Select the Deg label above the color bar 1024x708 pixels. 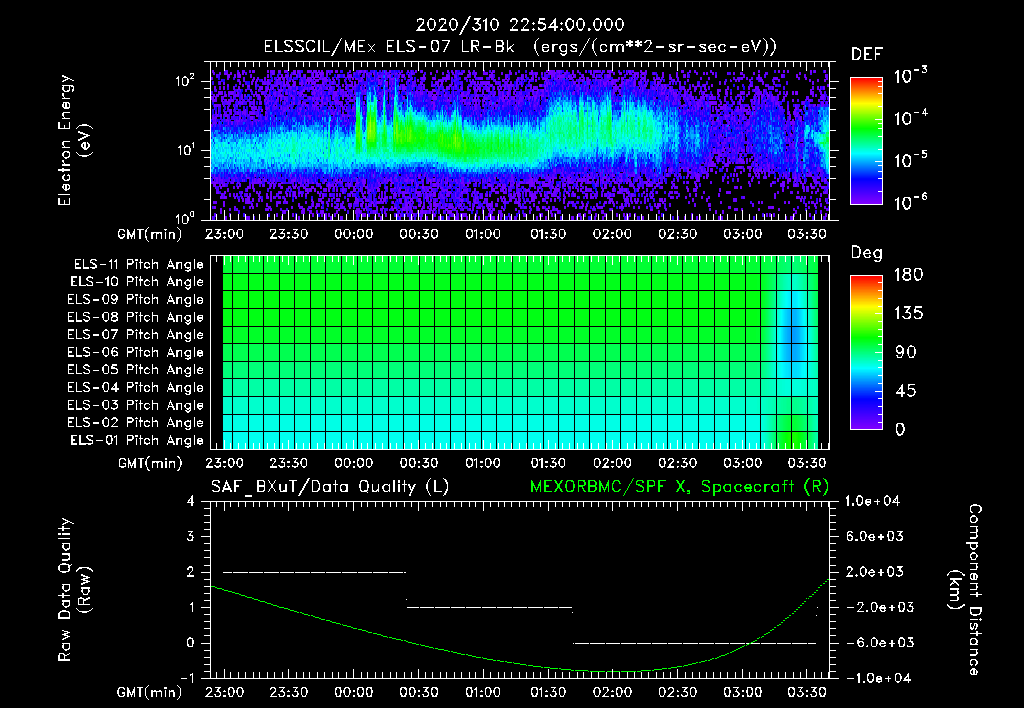(866, 253)
